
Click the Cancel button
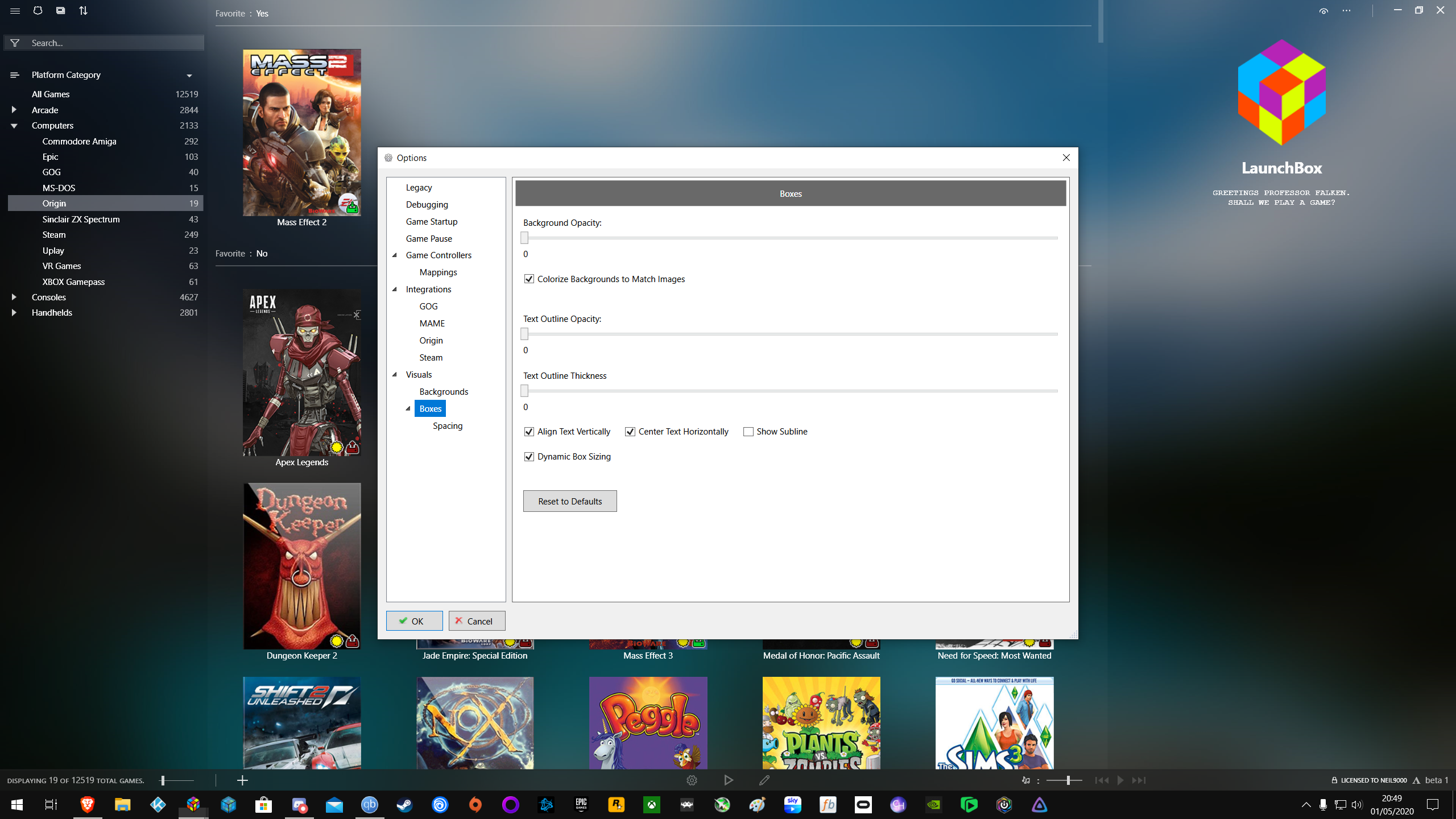[477, 621]
